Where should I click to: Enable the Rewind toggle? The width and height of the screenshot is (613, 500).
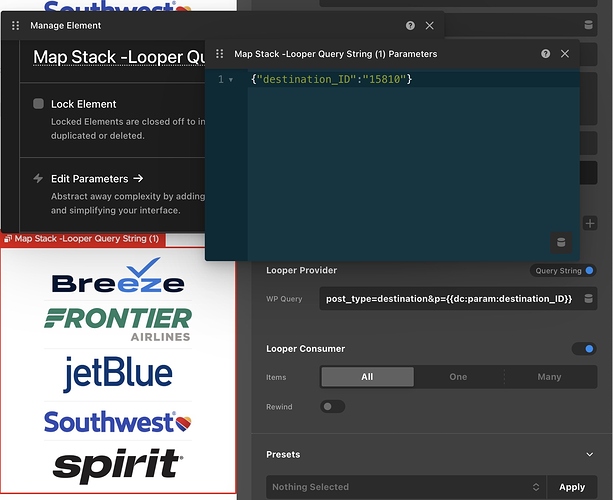click(x=332, y=406)
